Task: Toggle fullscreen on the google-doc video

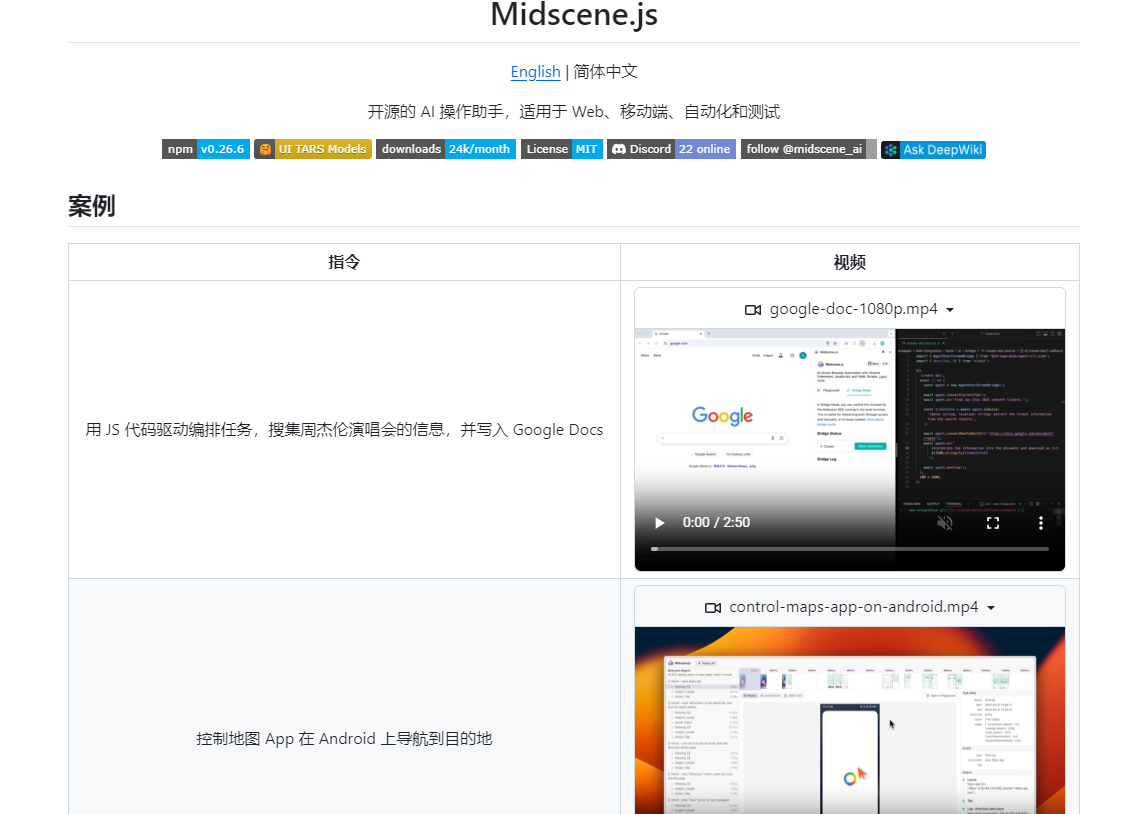Action: click(992, 522)
